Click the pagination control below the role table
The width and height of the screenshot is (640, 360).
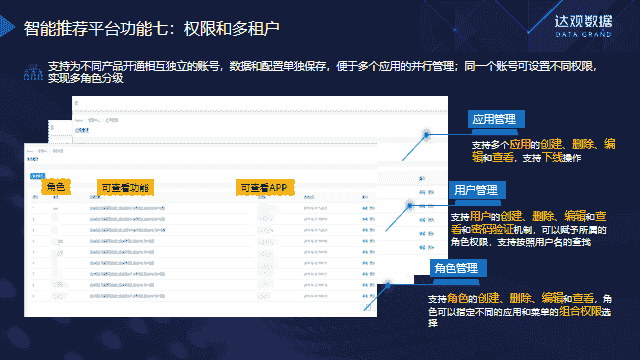367,307
